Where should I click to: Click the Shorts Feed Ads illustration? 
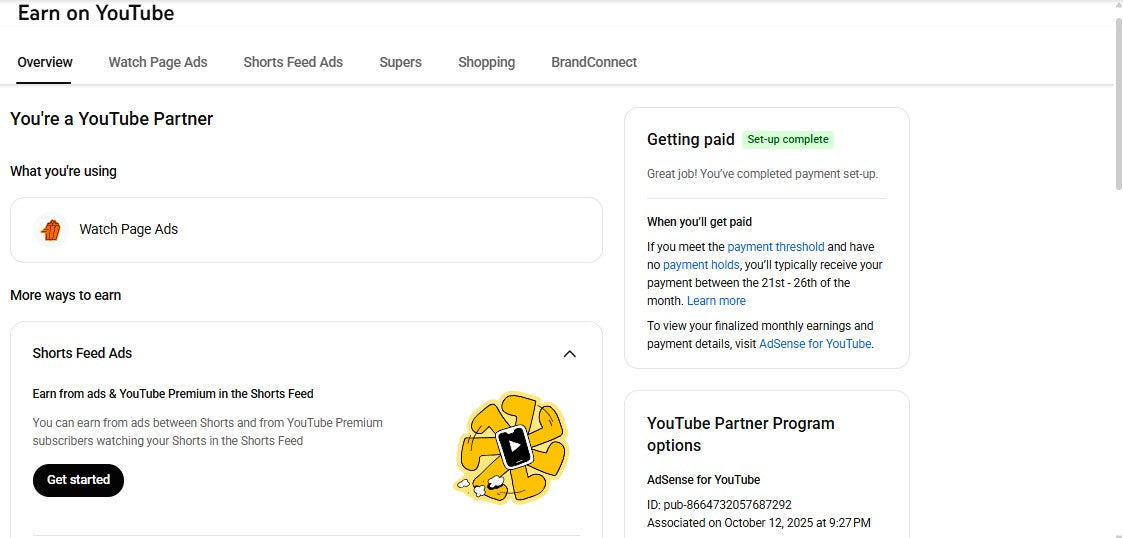click(511, 447)
